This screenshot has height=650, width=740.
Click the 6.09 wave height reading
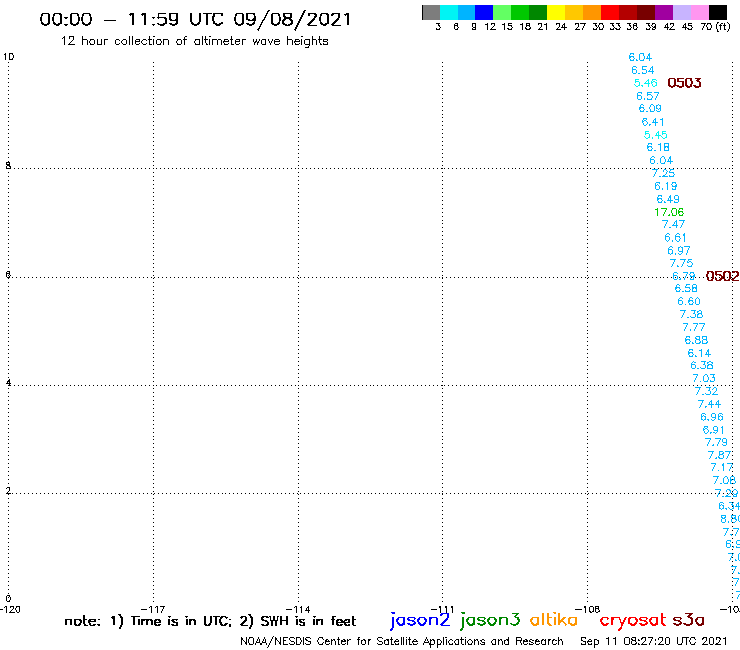tap(650, 109)
